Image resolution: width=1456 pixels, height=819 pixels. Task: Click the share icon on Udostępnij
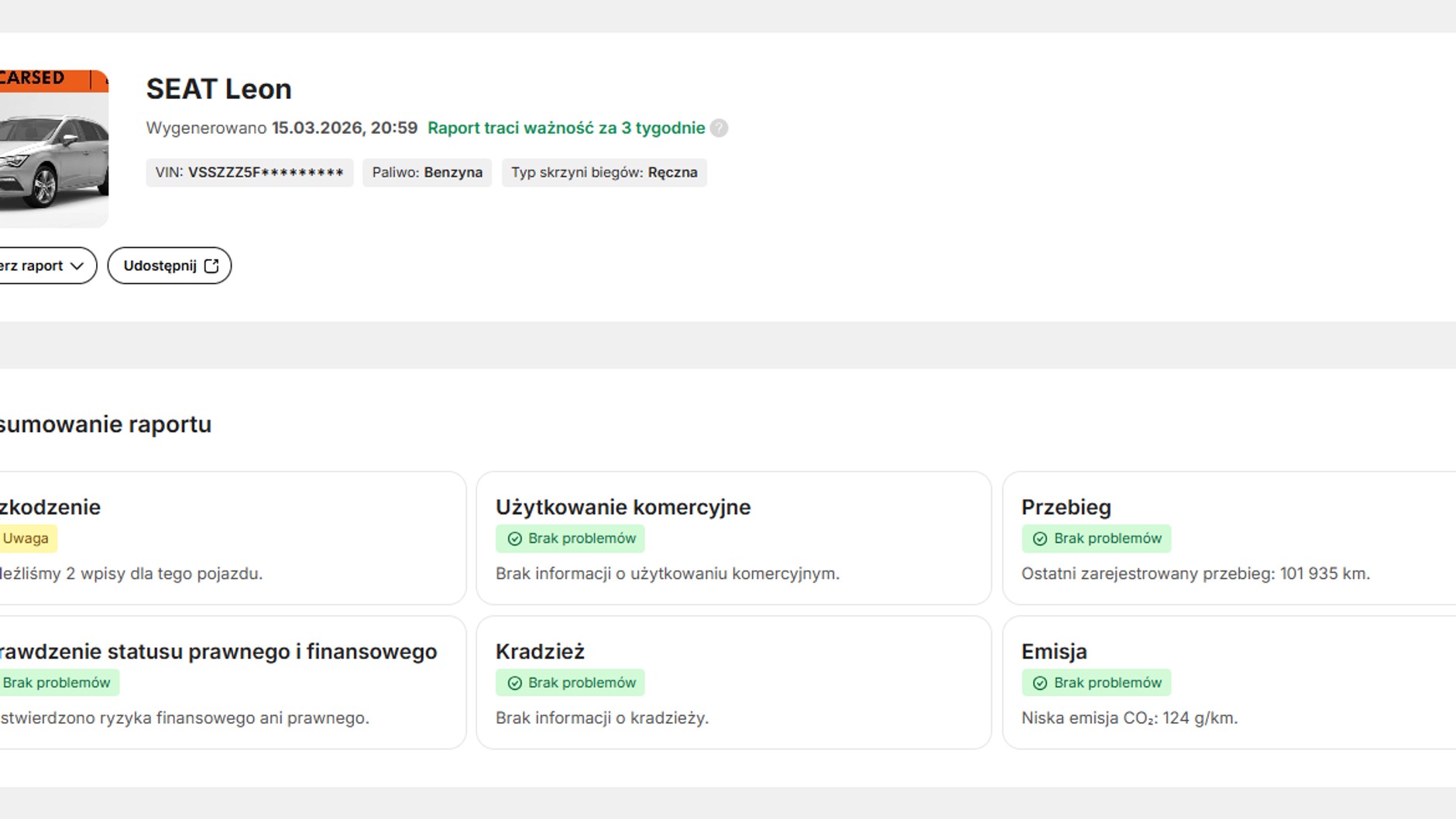[211, 266]
